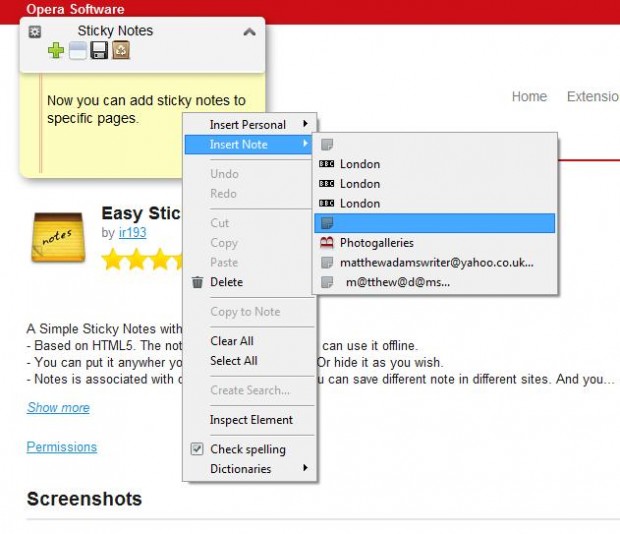620x534 pixels.
Task: Click the ir193 author link
Action: pos(132,232)
